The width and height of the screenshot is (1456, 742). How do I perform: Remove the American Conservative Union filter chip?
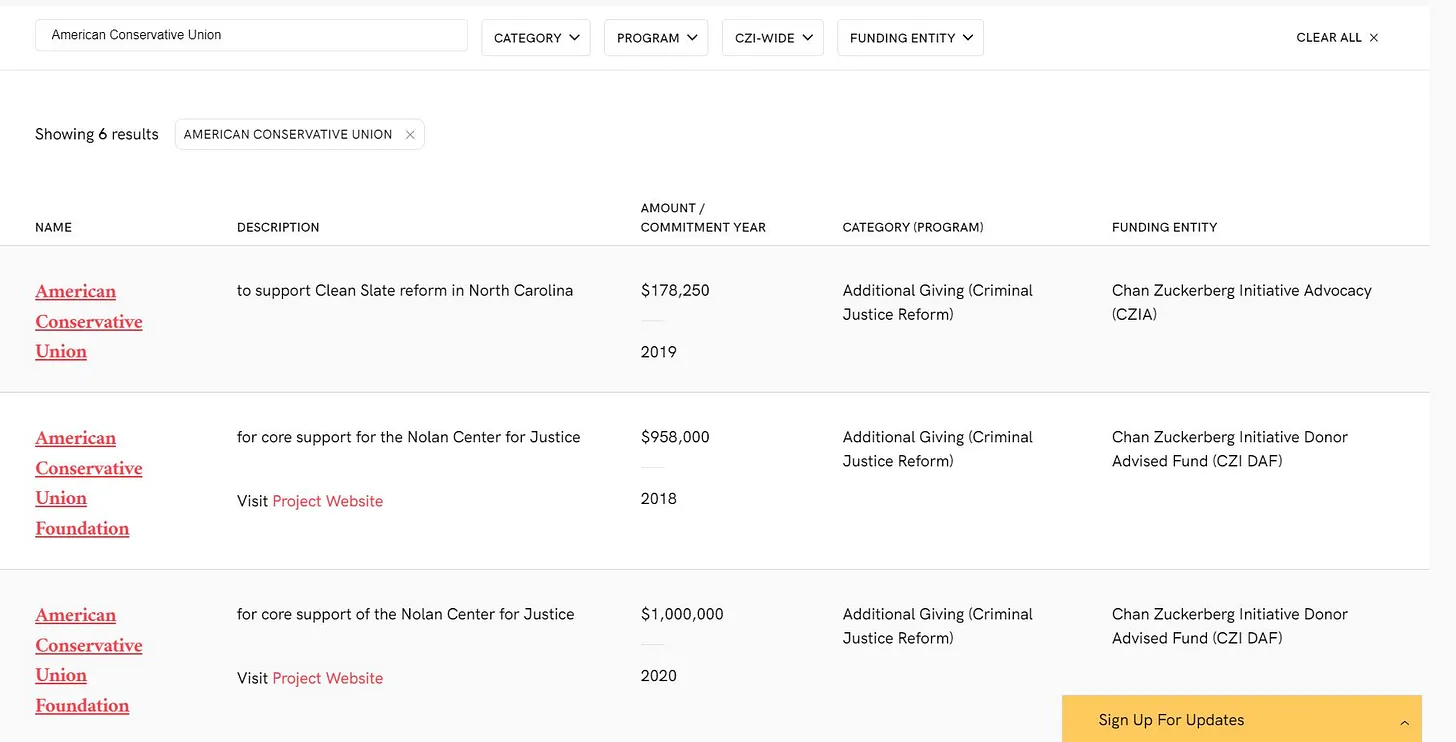click(410, 135)
